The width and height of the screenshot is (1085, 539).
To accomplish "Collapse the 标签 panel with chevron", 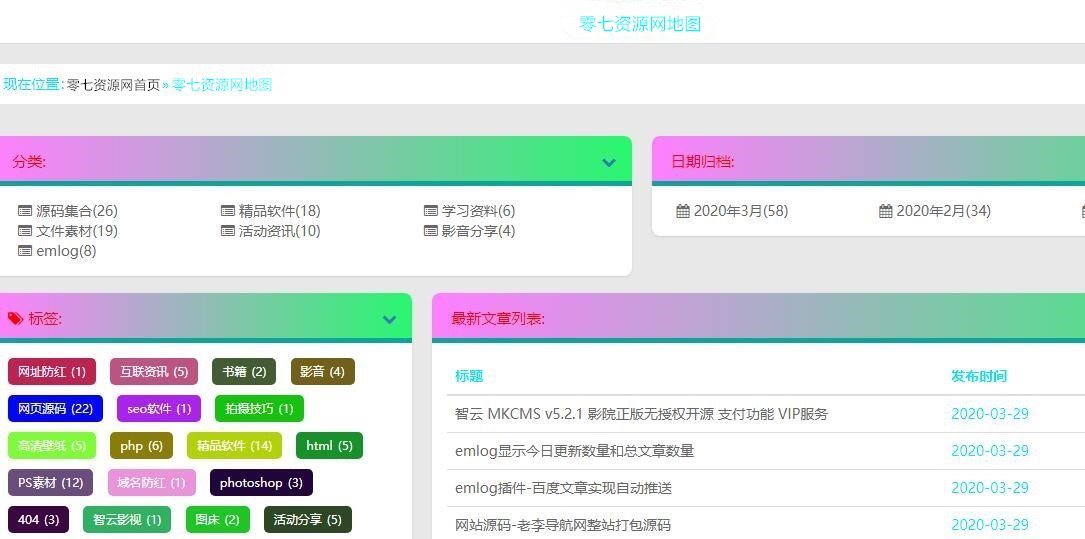I will [389, 320].
